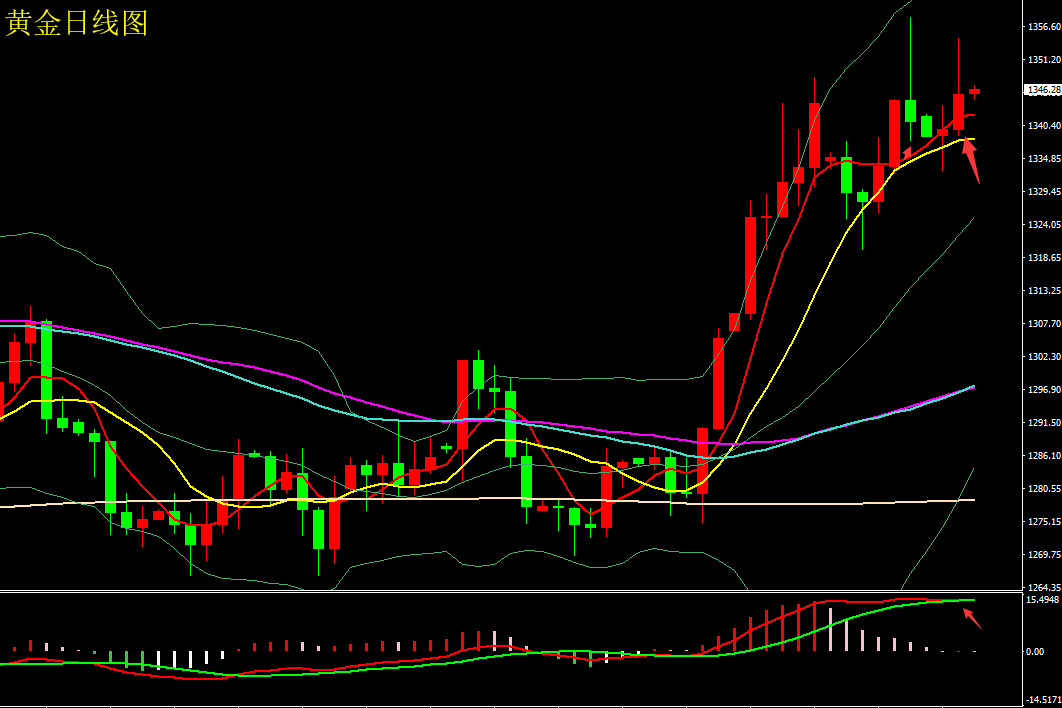
Task: Click the 1334.85 price axis label
Action: (1044, 159)
